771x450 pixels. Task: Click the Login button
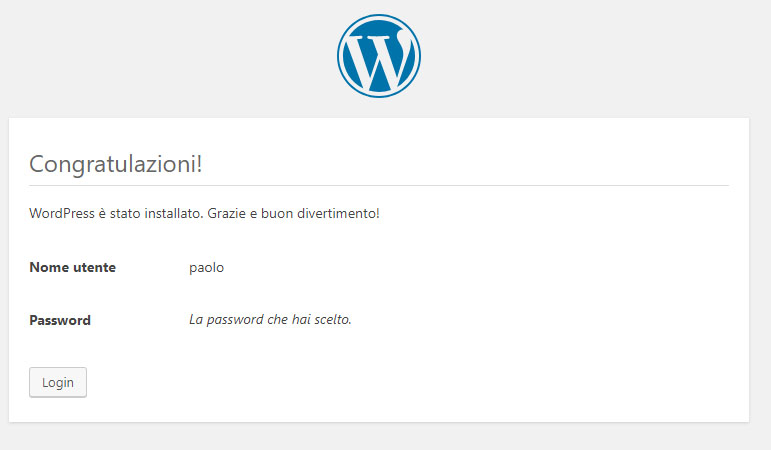58,382
